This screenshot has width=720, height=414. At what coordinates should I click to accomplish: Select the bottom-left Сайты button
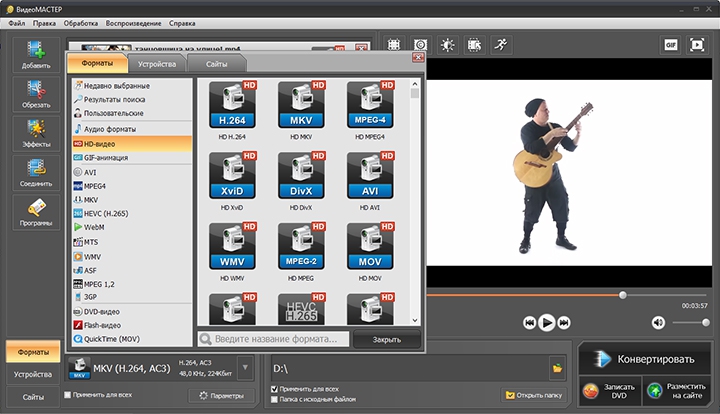(33, 397)
